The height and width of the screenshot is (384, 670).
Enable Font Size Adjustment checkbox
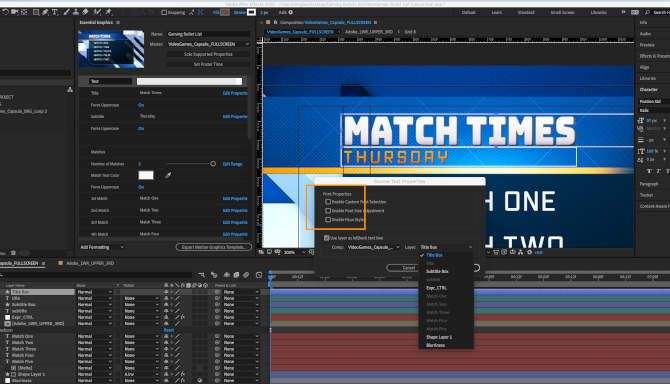(328, 211)
